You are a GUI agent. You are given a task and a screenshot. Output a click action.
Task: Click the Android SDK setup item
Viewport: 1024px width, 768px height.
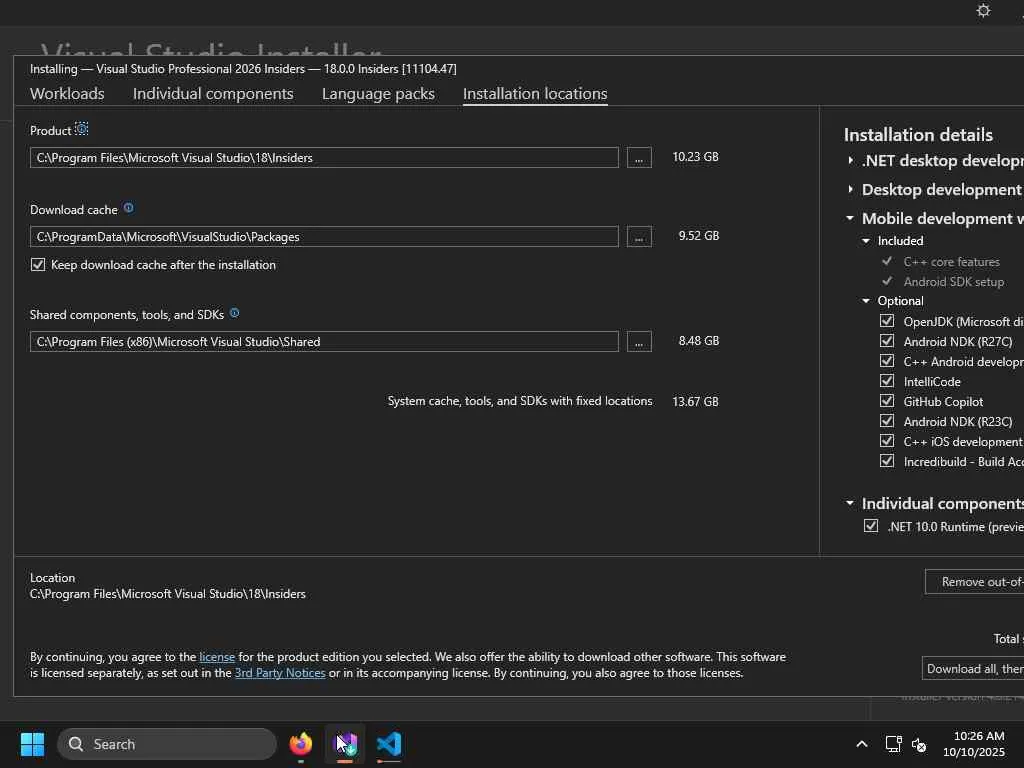tap(953, 281)
